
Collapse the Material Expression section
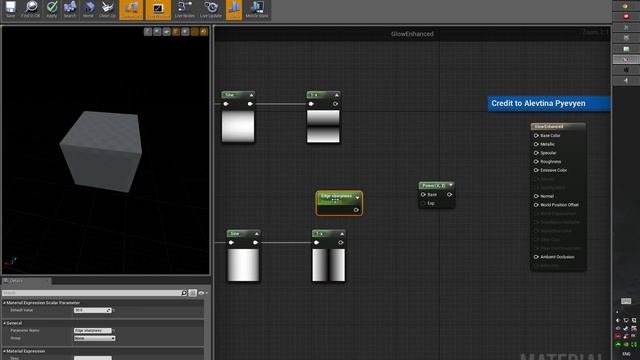click(5, 351)
